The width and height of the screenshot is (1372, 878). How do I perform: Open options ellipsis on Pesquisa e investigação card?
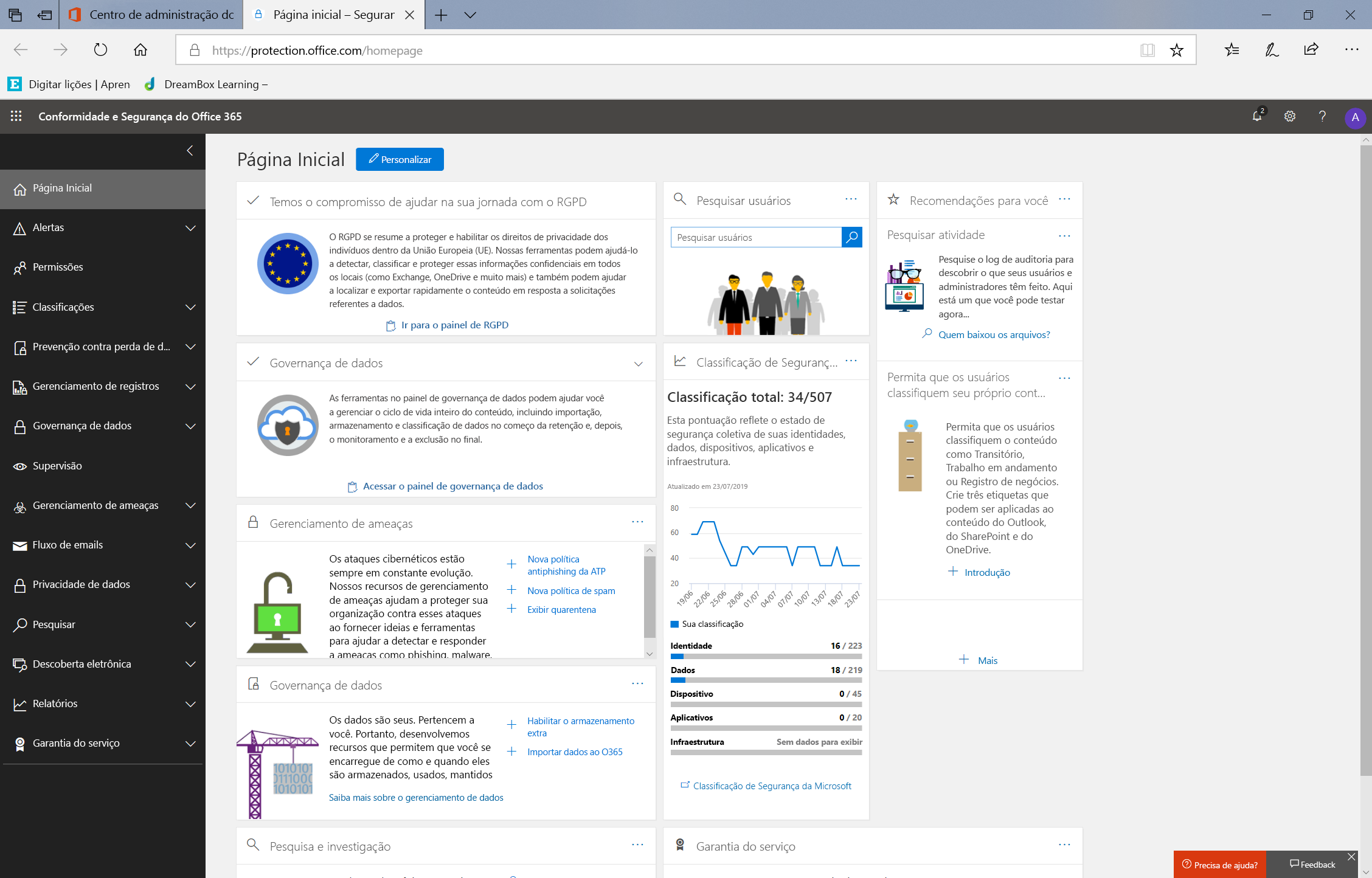(637, 845)
